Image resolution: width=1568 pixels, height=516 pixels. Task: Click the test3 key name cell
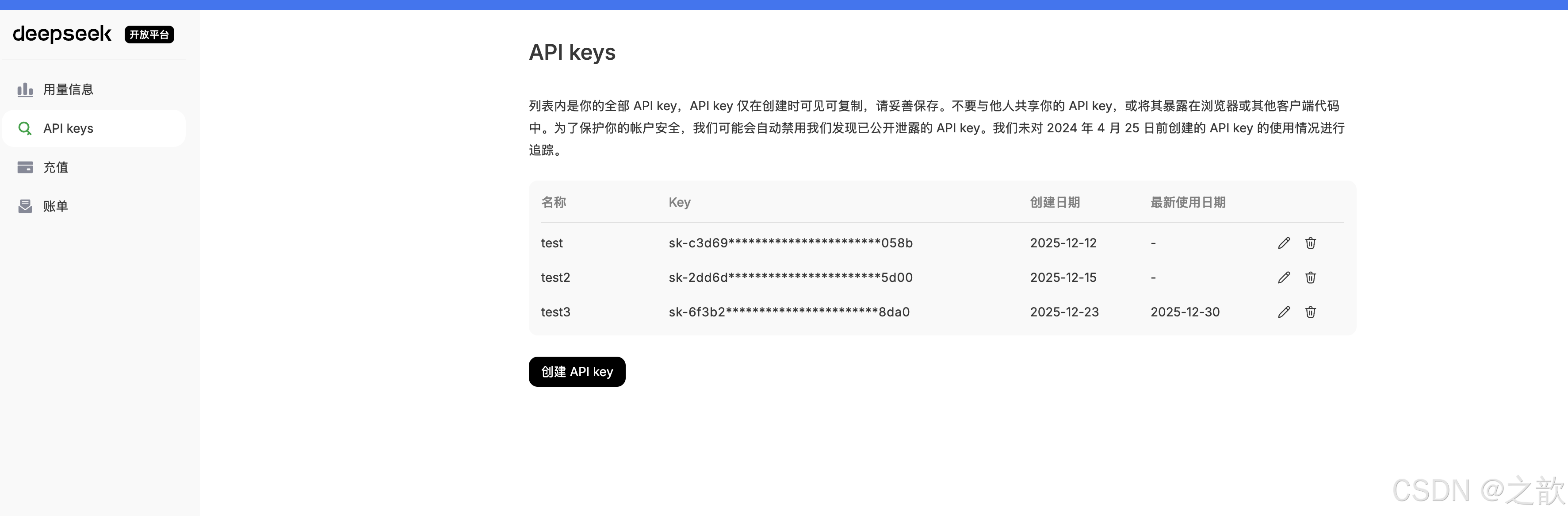click(x=555, y=312)
